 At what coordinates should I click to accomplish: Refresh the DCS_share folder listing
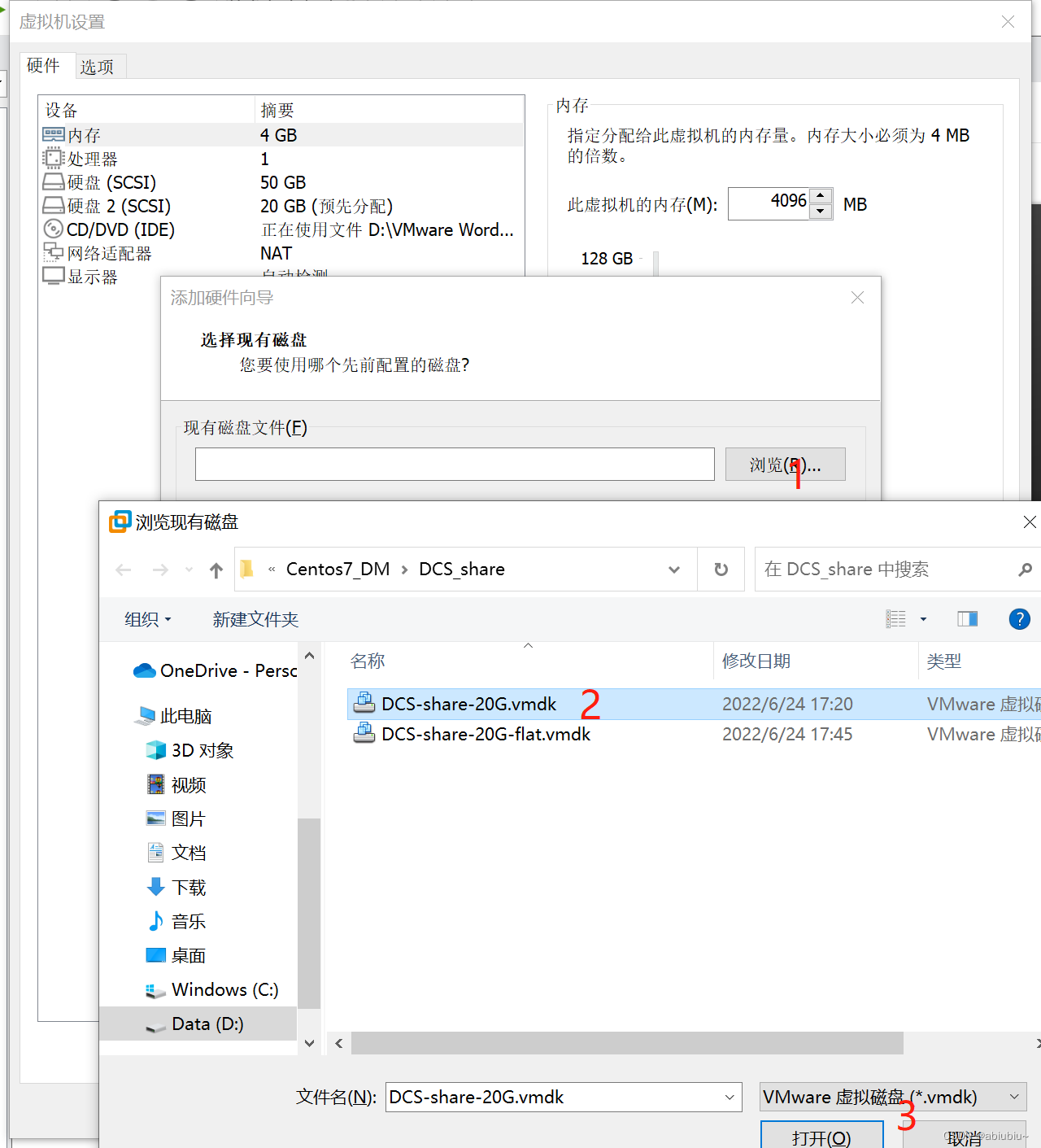[x=721, y=570]
